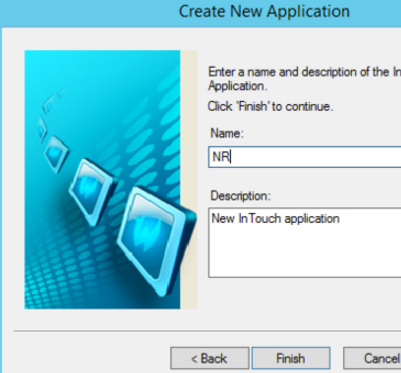
Task: Click the 'Description:' label
Action: pos(241,196)
